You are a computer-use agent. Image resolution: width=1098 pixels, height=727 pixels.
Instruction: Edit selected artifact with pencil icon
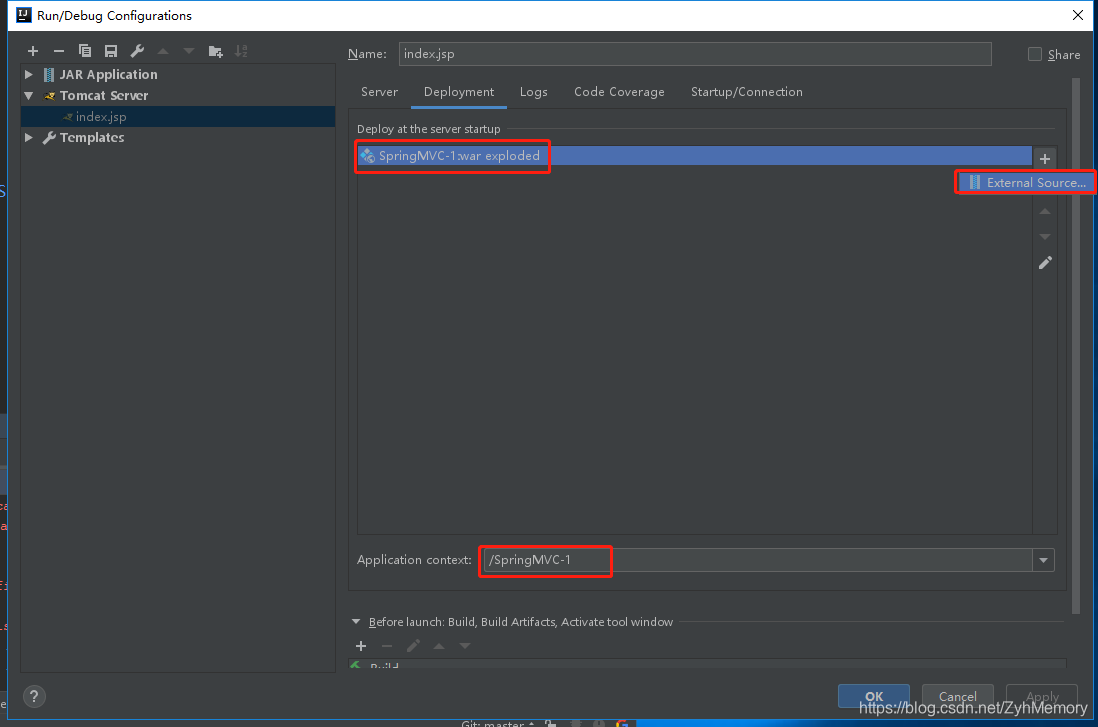coord(1045,263)
